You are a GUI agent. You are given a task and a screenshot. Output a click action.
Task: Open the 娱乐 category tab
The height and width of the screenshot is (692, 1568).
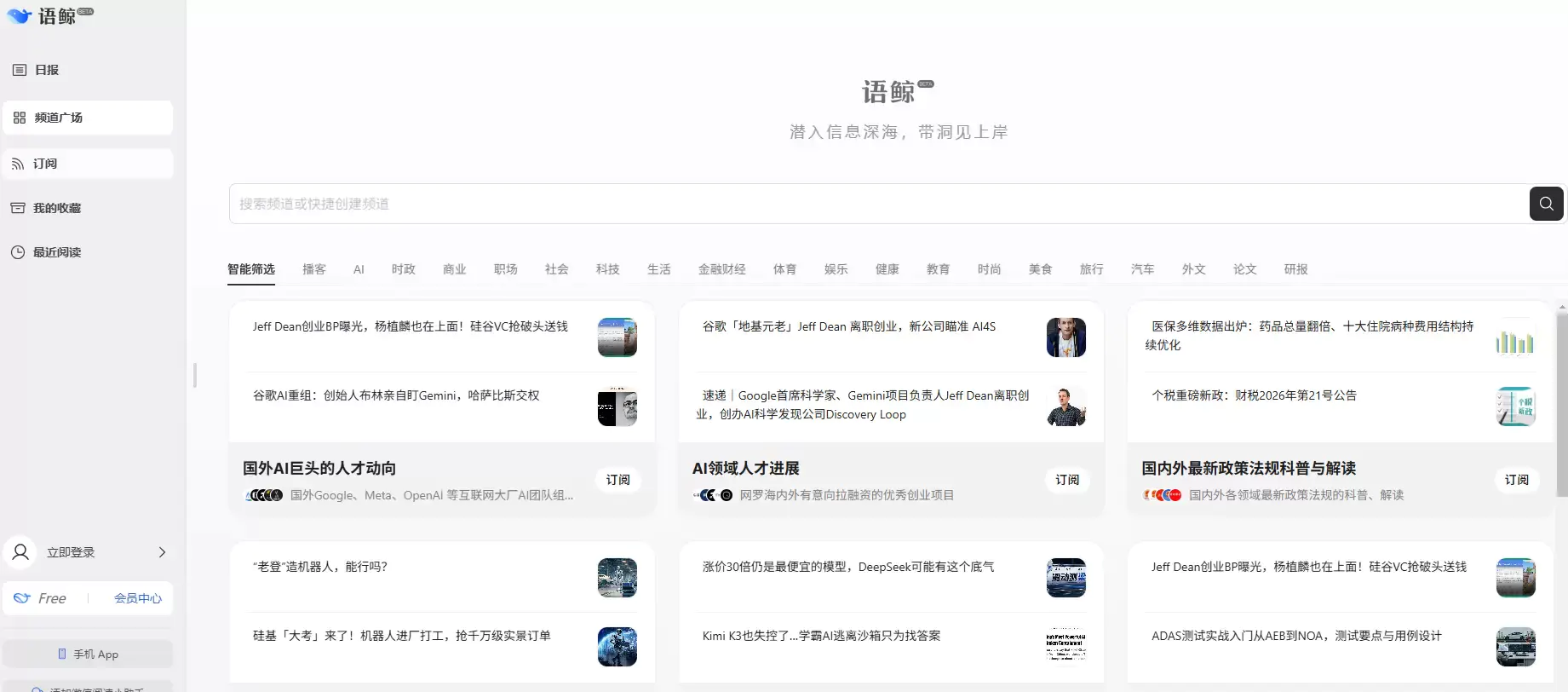[x=836, y=269]
